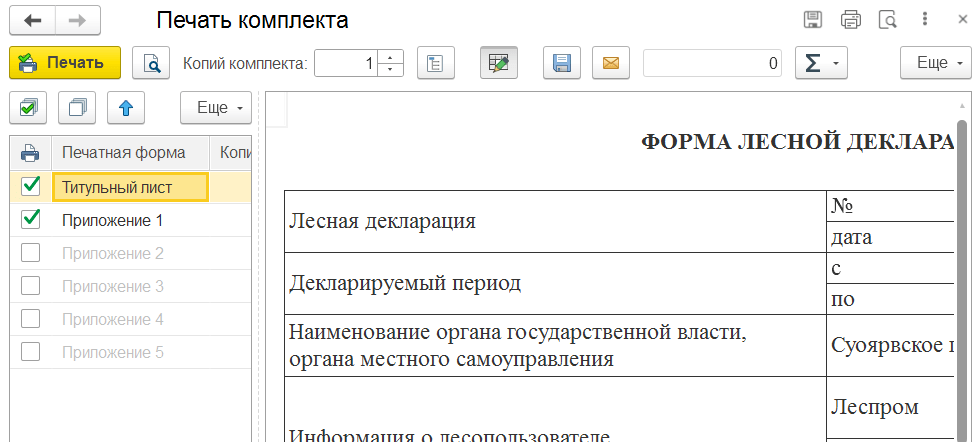Image resolution: width=979 pixels, height=442 pixels.
Task: Select the Приложение 4 row
Action: (x=130, y=320)
